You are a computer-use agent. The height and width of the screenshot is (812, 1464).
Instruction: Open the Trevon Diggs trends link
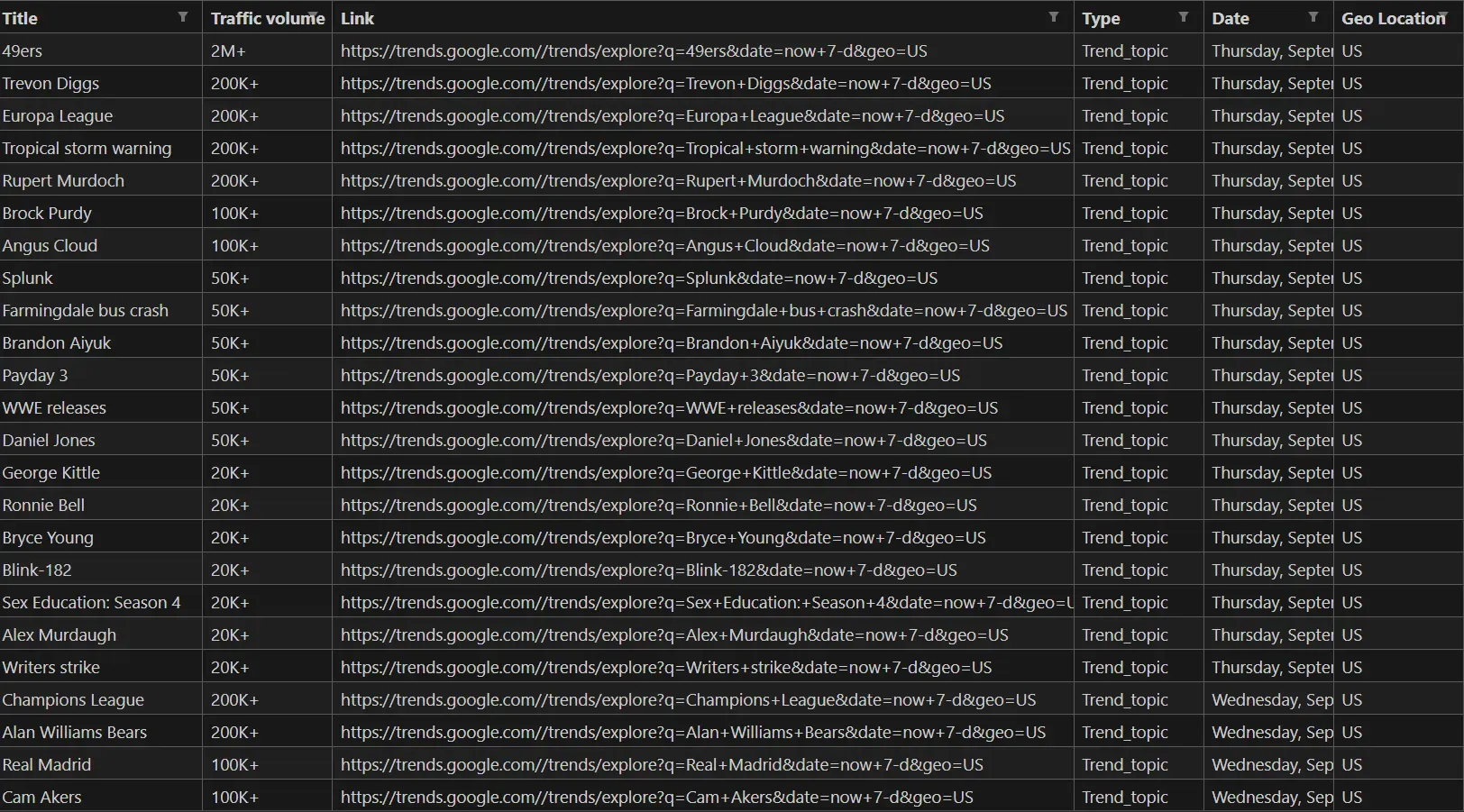tap(665, 84)
